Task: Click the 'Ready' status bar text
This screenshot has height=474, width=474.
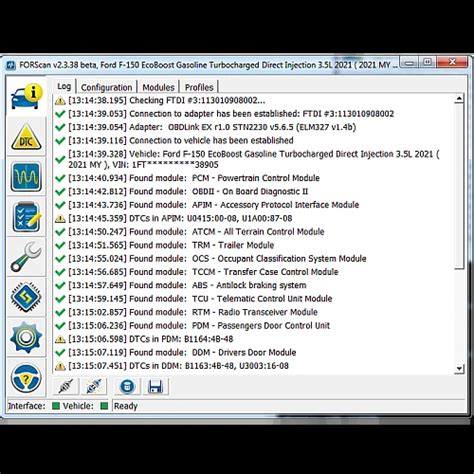Action: (126, 406)
